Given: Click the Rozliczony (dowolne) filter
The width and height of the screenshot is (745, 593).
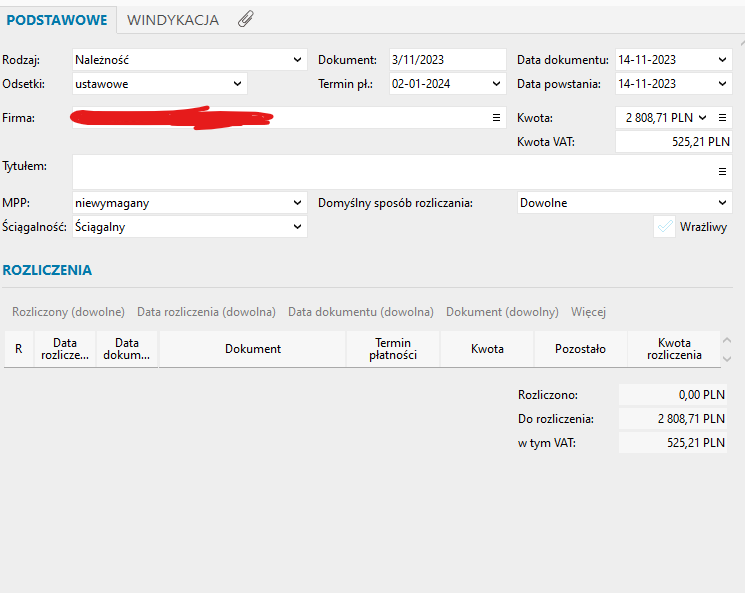Looking at the screenshot, I should click(x=68, y=312).
